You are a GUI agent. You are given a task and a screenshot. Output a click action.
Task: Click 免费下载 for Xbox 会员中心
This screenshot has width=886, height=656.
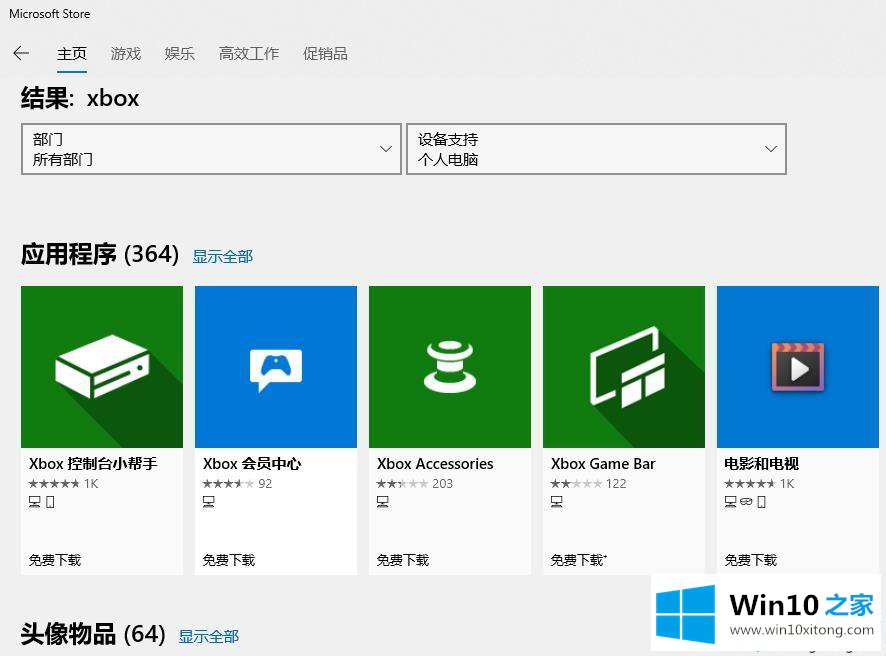point(229,560)
